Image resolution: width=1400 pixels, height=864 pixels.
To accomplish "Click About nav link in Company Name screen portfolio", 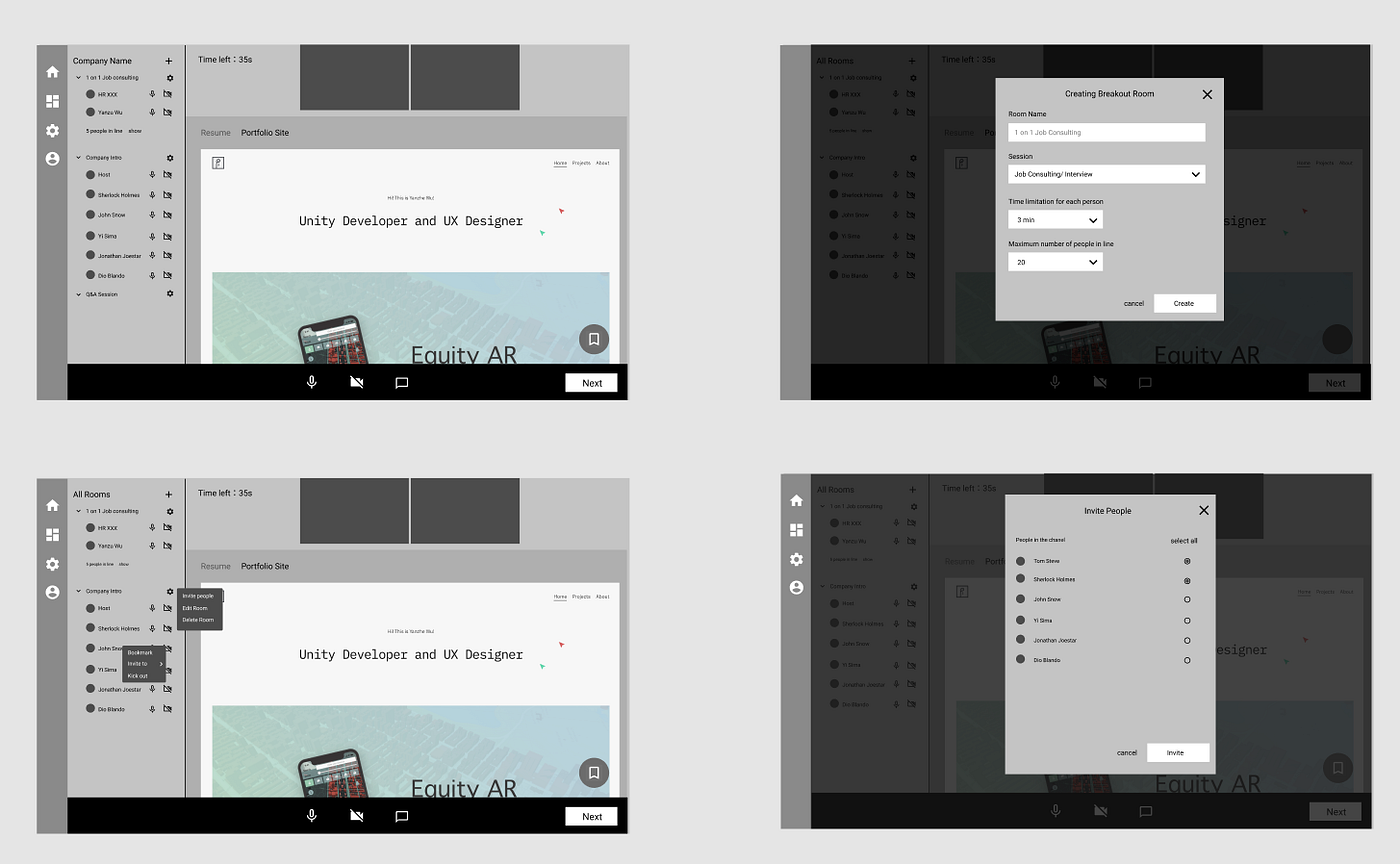I will pyautogui.click(x=602, y=163).
